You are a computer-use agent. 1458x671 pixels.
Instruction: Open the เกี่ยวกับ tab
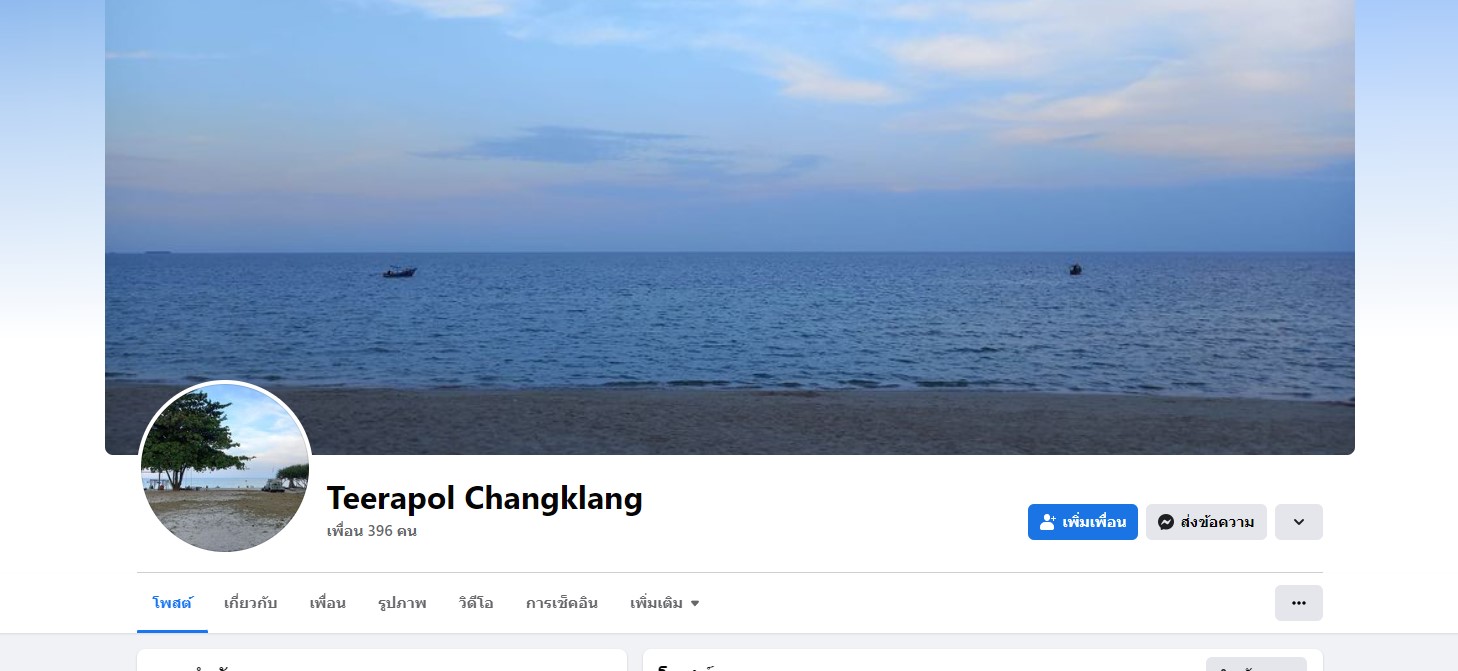point(250,603)
